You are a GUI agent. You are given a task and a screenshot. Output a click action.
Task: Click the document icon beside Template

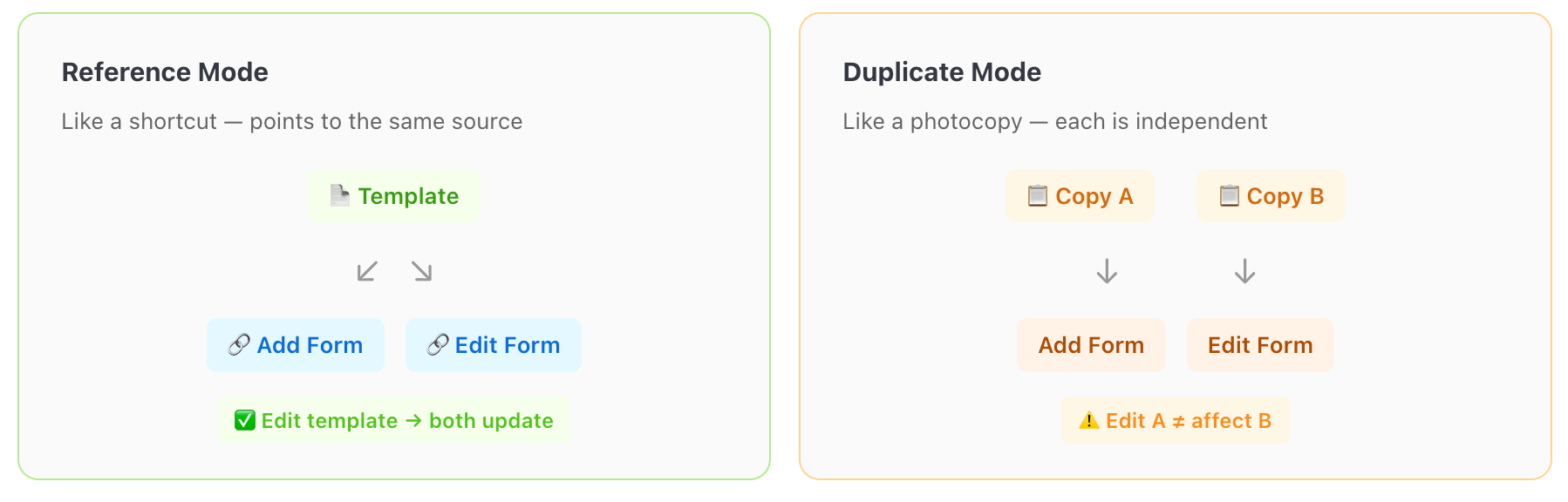(x=340, y=195)
